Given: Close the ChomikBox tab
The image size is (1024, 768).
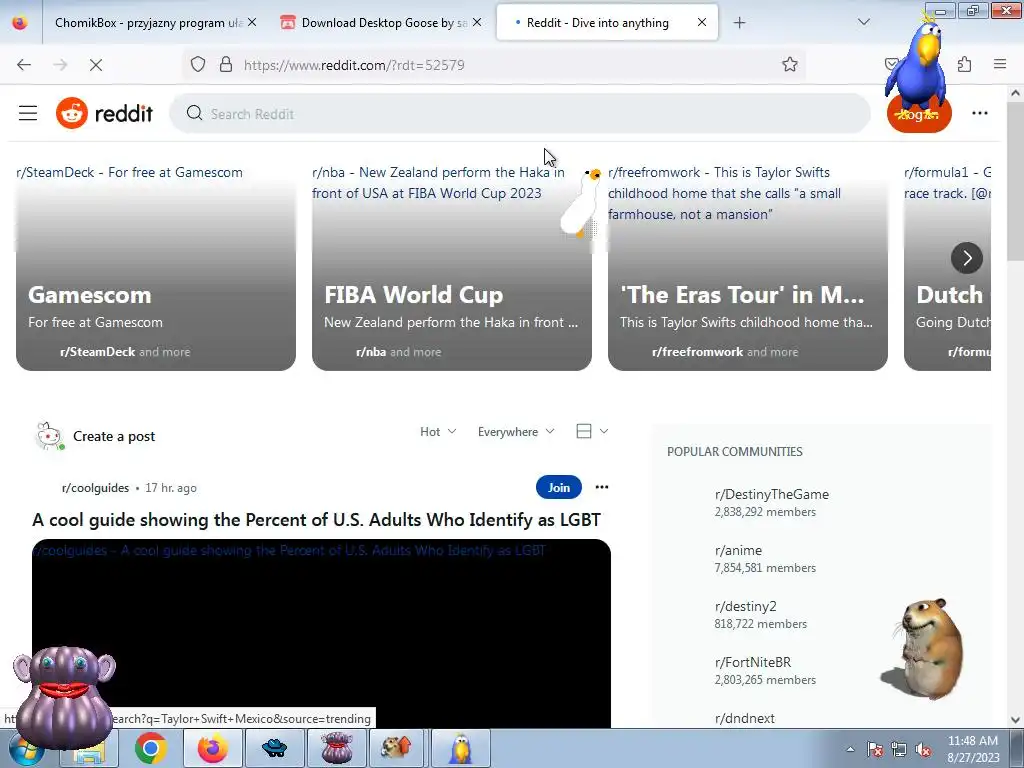Looking at the screenshot, I should click(252, 22).
